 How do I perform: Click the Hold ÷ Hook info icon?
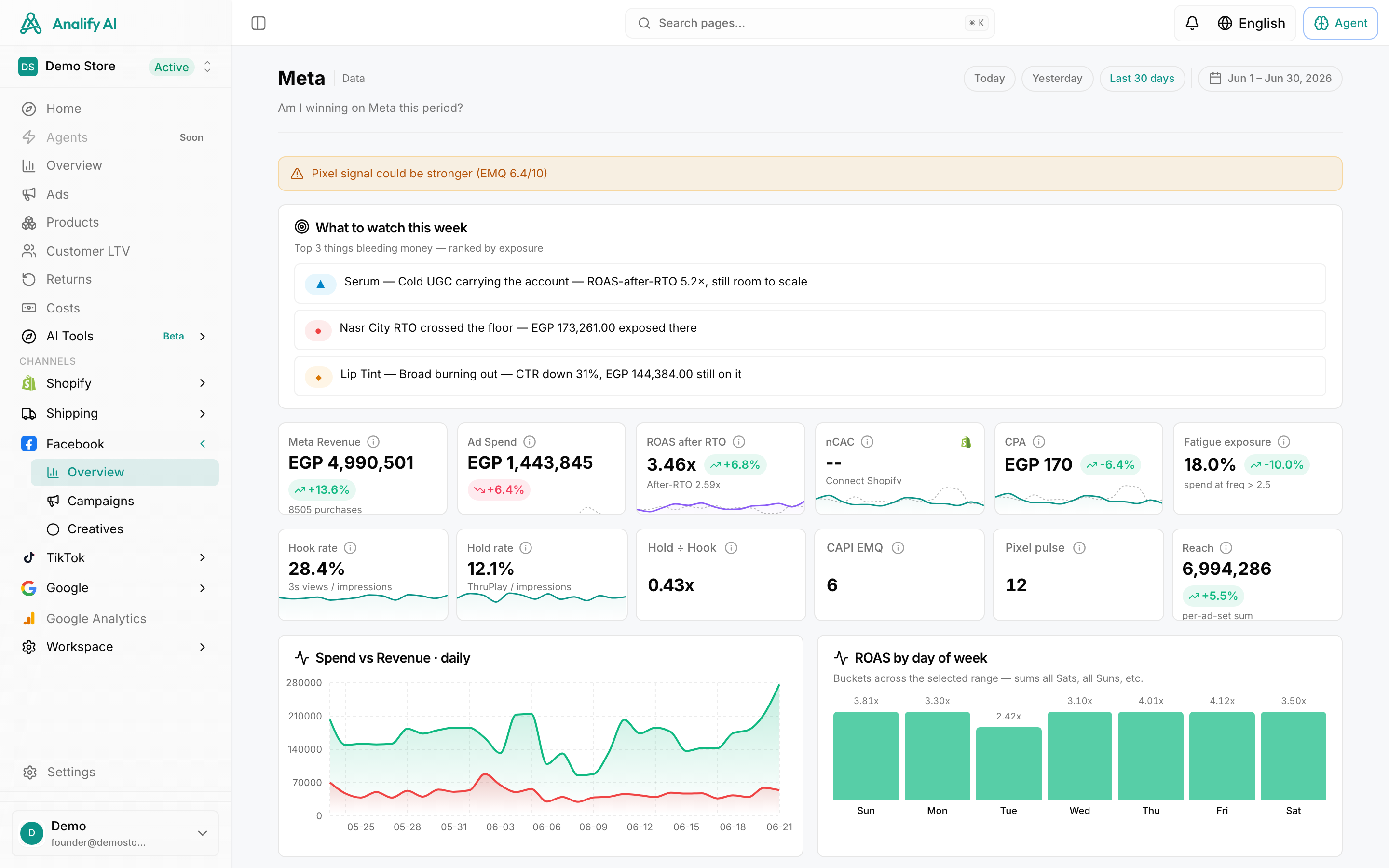731,548
